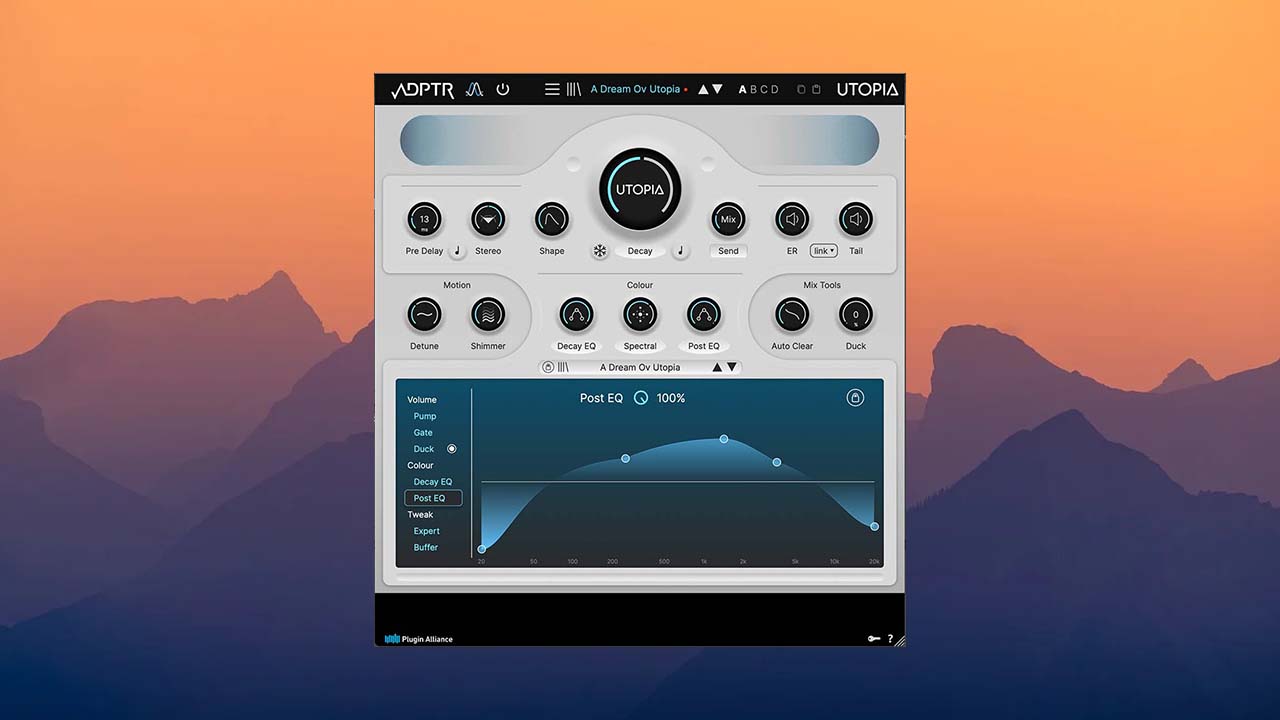Click the 100% scale knob beside Post EQ
Image resolution: width=1280 pixels, height=720 pixels.
click(x=640, y=397)
